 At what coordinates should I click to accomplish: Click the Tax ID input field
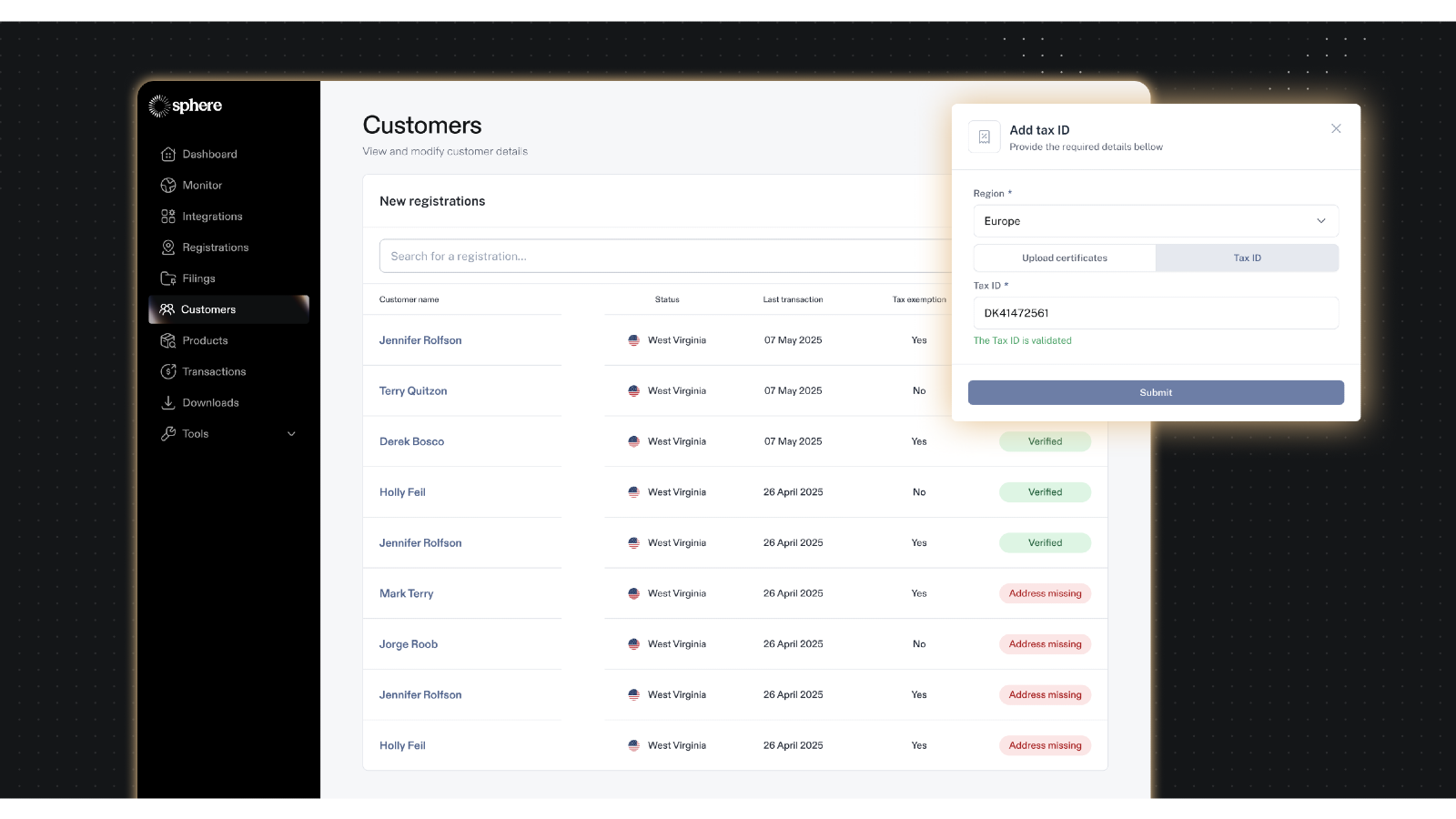coord(1155,313)
